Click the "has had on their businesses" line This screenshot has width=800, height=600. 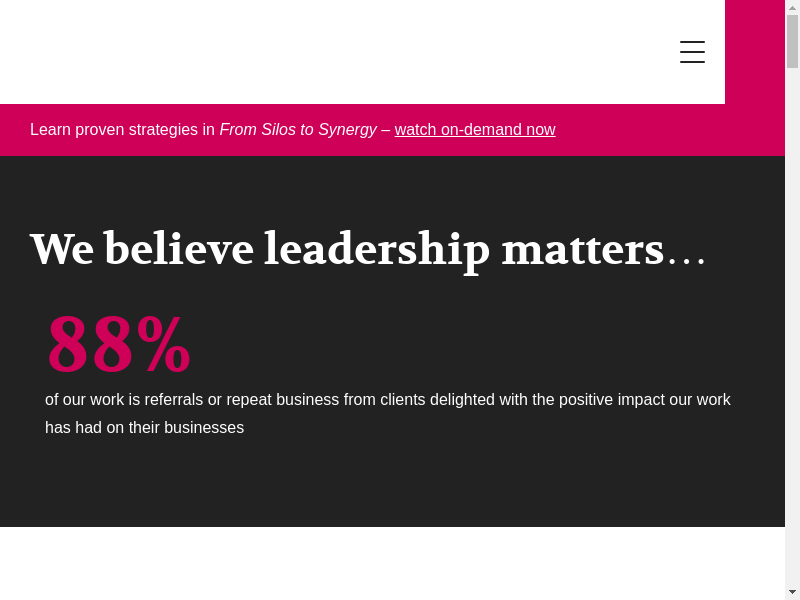click(x=144, y=428)
